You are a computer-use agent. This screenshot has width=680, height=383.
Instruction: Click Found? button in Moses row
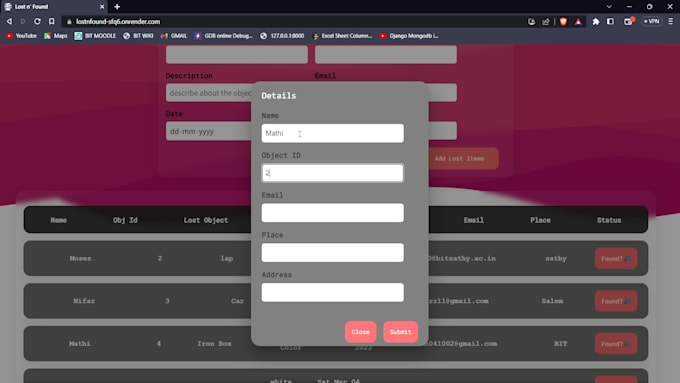(x=616, y=259)
